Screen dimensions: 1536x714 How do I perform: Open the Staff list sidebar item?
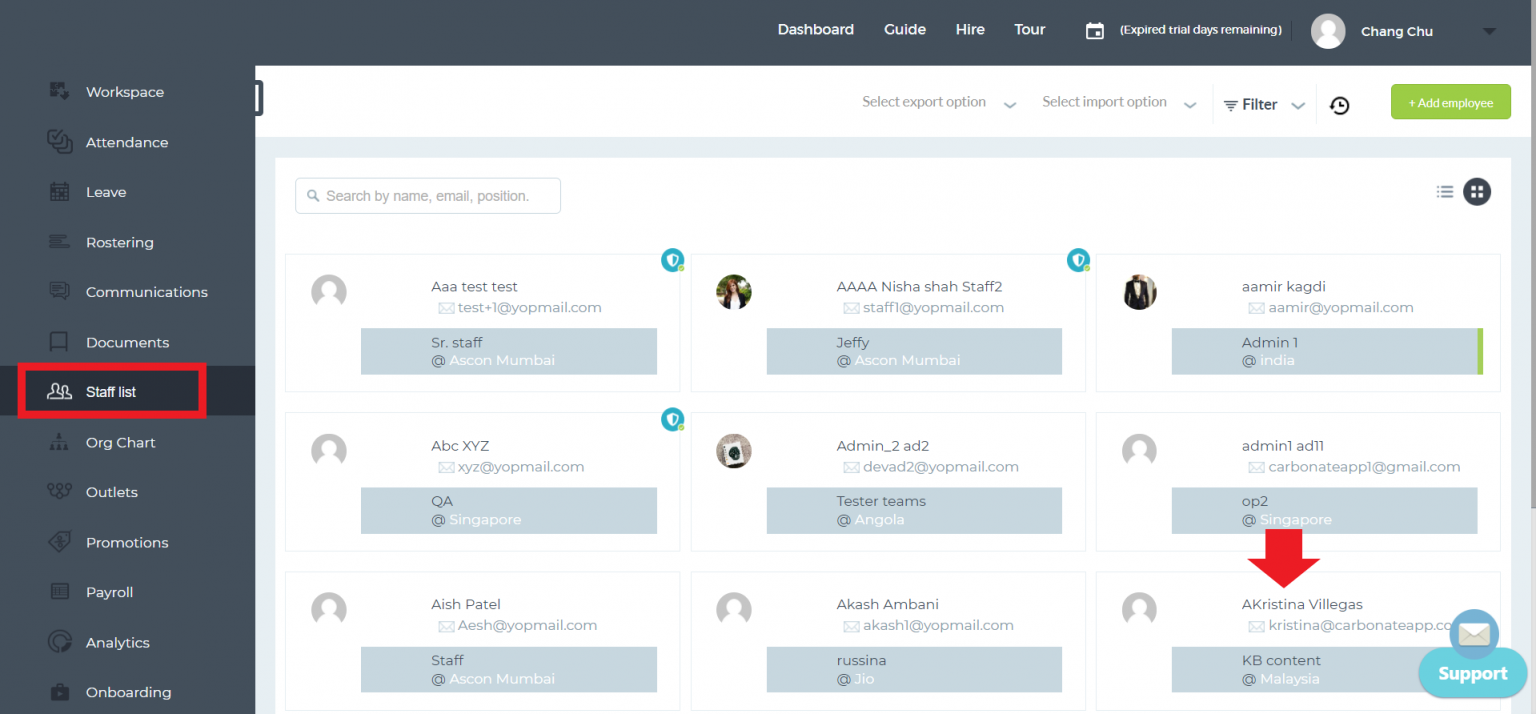pos(111,392)
